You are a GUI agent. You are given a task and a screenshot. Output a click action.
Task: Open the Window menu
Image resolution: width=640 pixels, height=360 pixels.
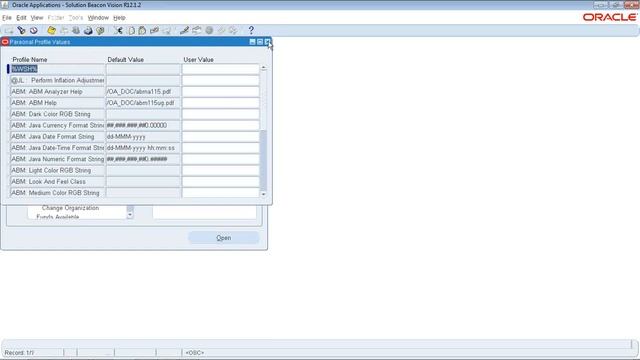coord(98,18)
